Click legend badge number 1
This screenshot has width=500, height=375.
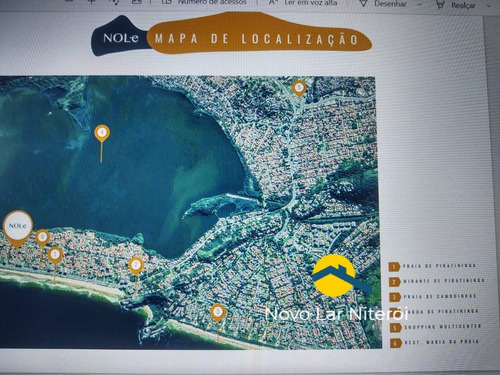click(394, 267)
